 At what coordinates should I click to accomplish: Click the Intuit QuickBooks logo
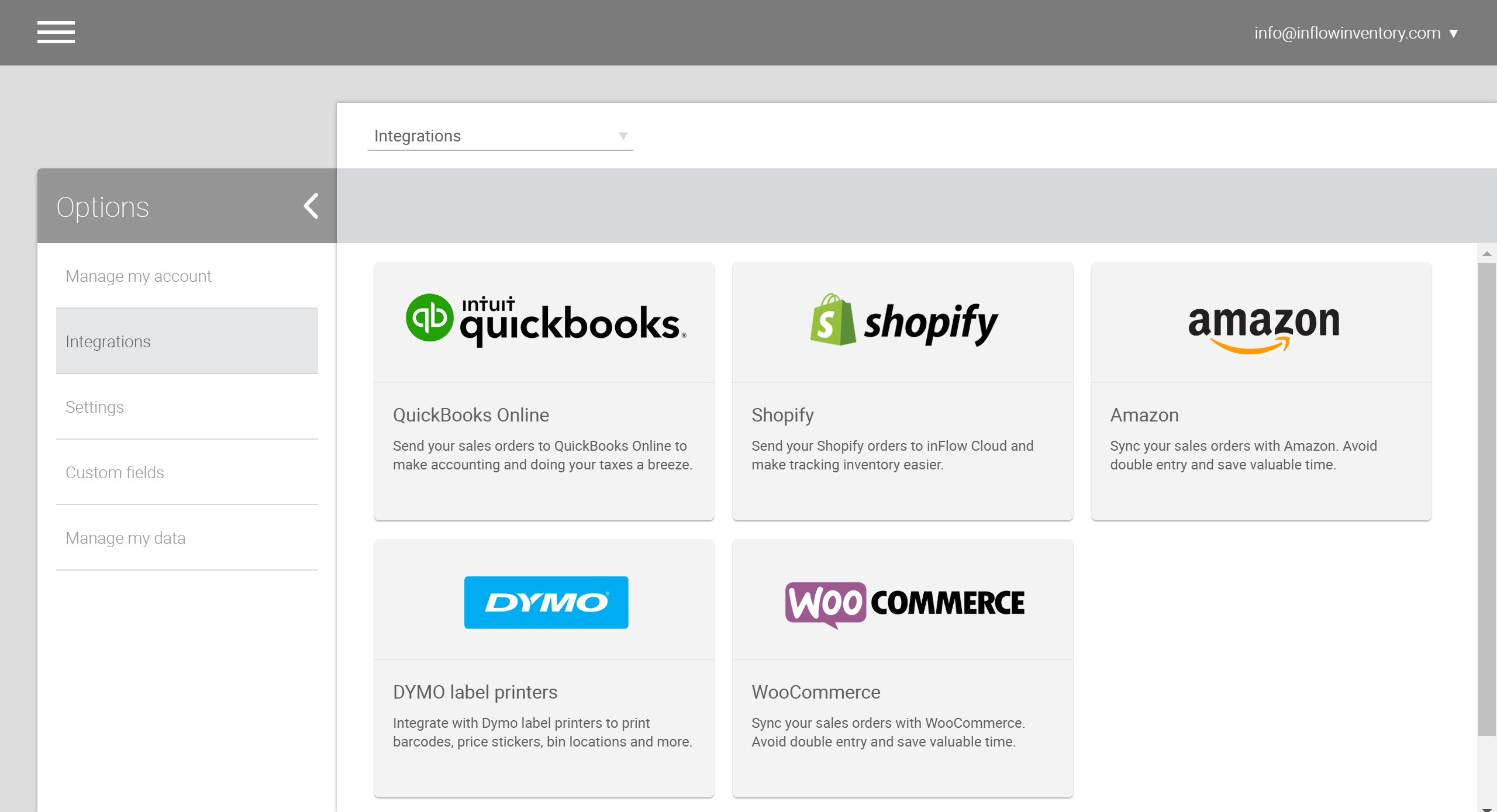tap(544, 320)
